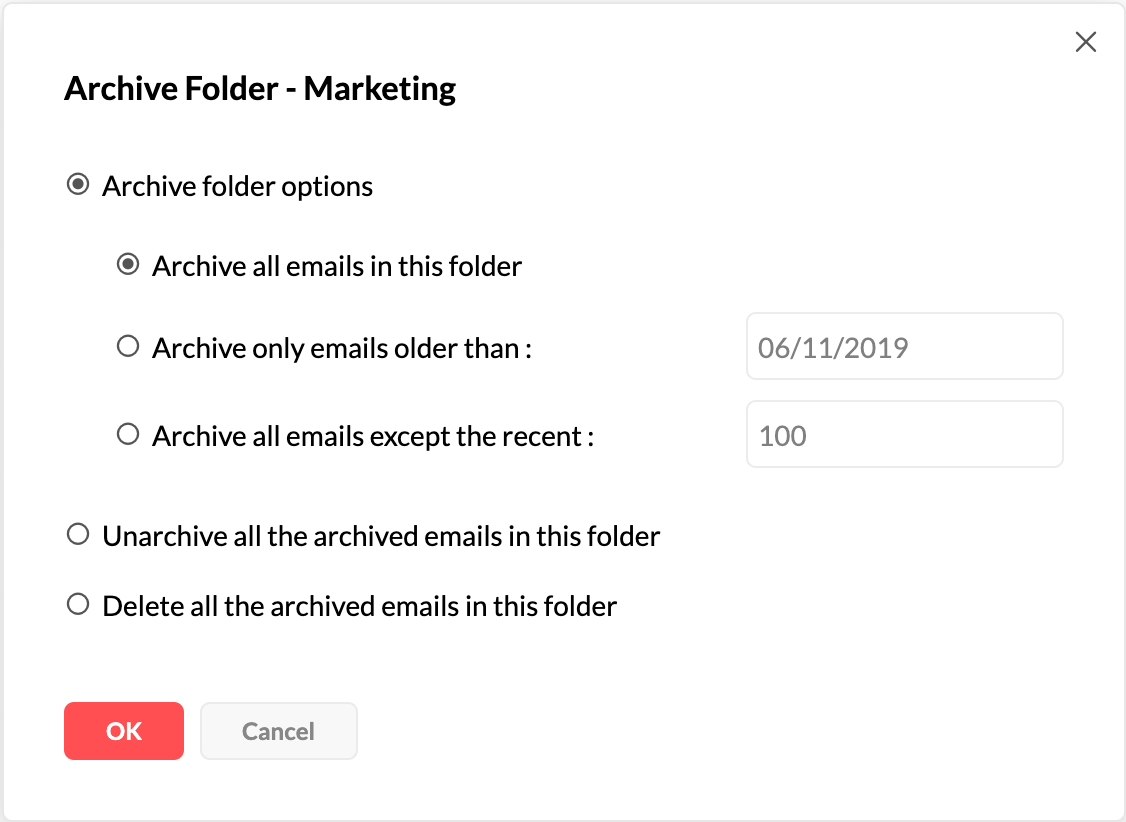
Task: Enable Archive only emails older than radio
Action: (127, 347)
